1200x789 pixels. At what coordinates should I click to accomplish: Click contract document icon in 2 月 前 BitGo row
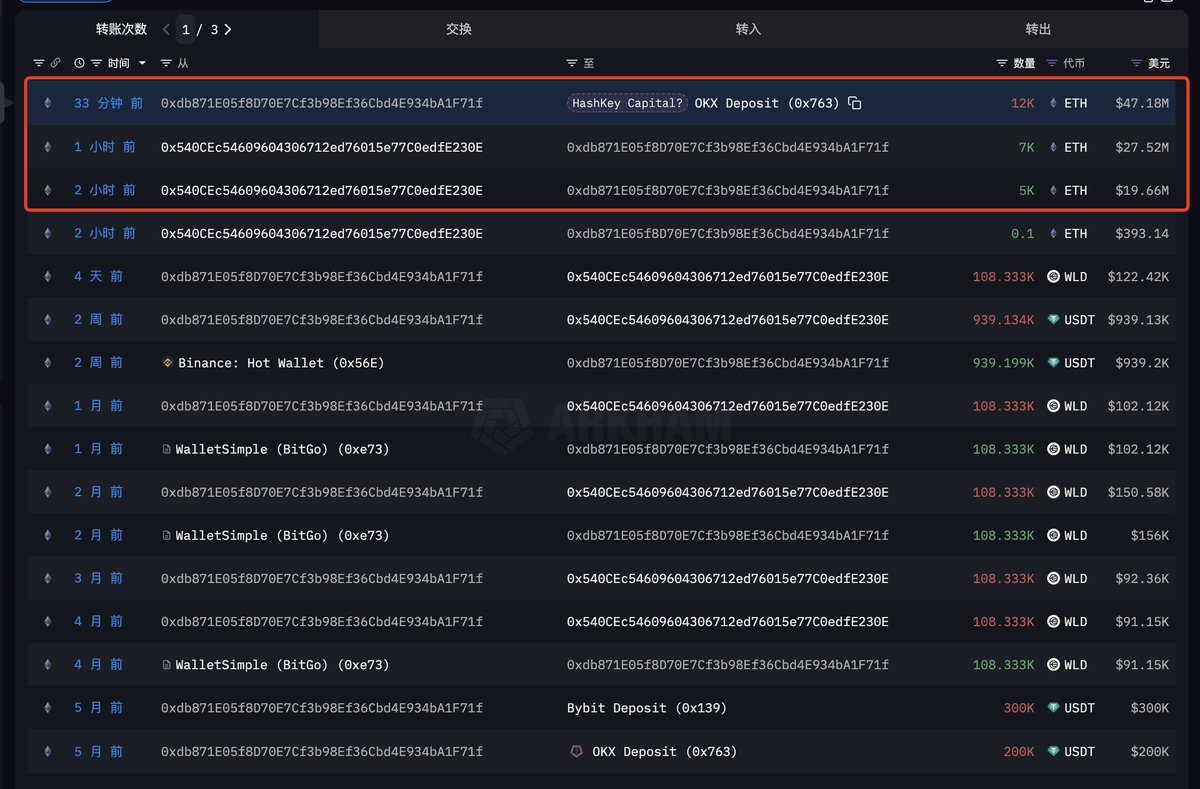coord(167,535)
